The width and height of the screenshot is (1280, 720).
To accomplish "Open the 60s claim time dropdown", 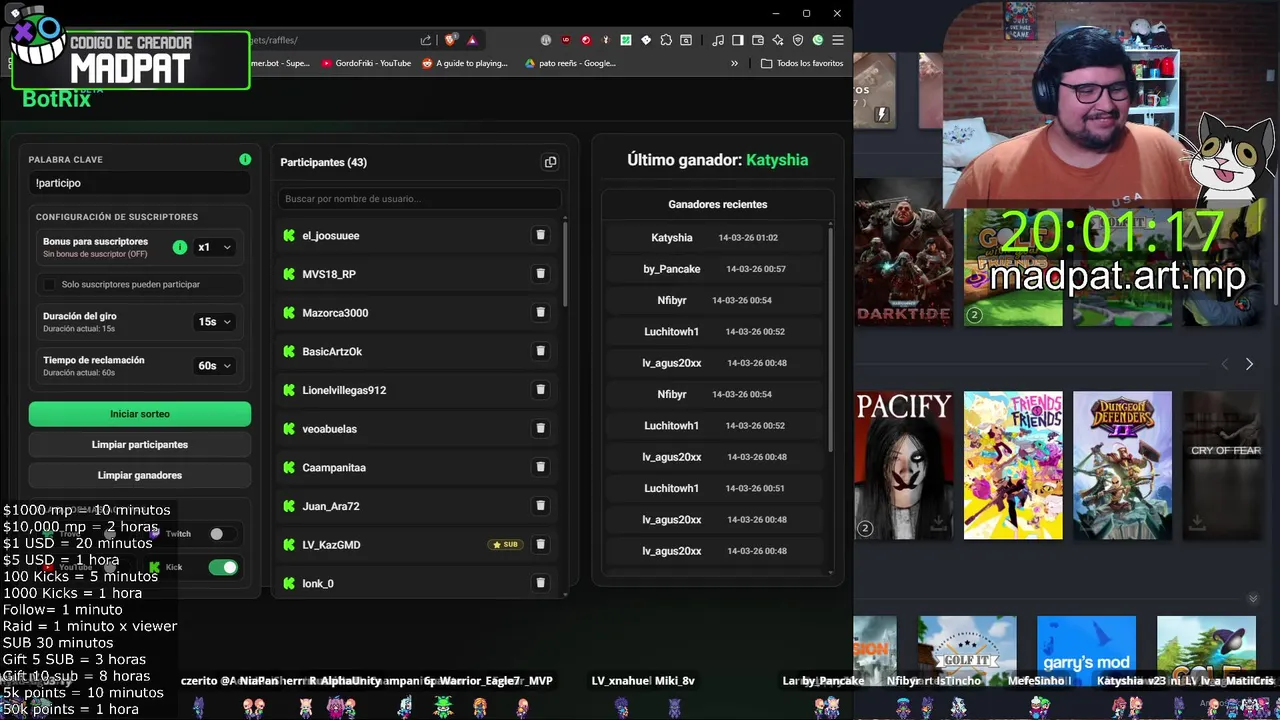I will [x=215, y=366].
